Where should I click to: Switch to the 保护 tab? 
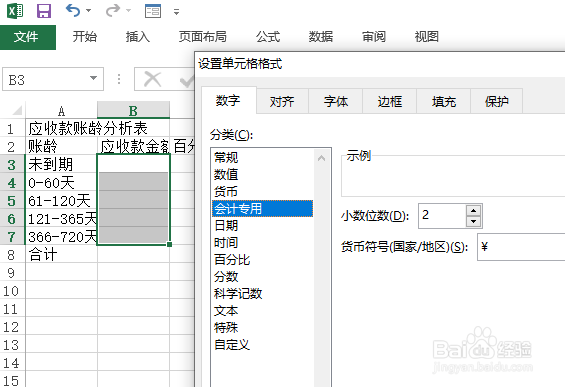coord(497,102)
